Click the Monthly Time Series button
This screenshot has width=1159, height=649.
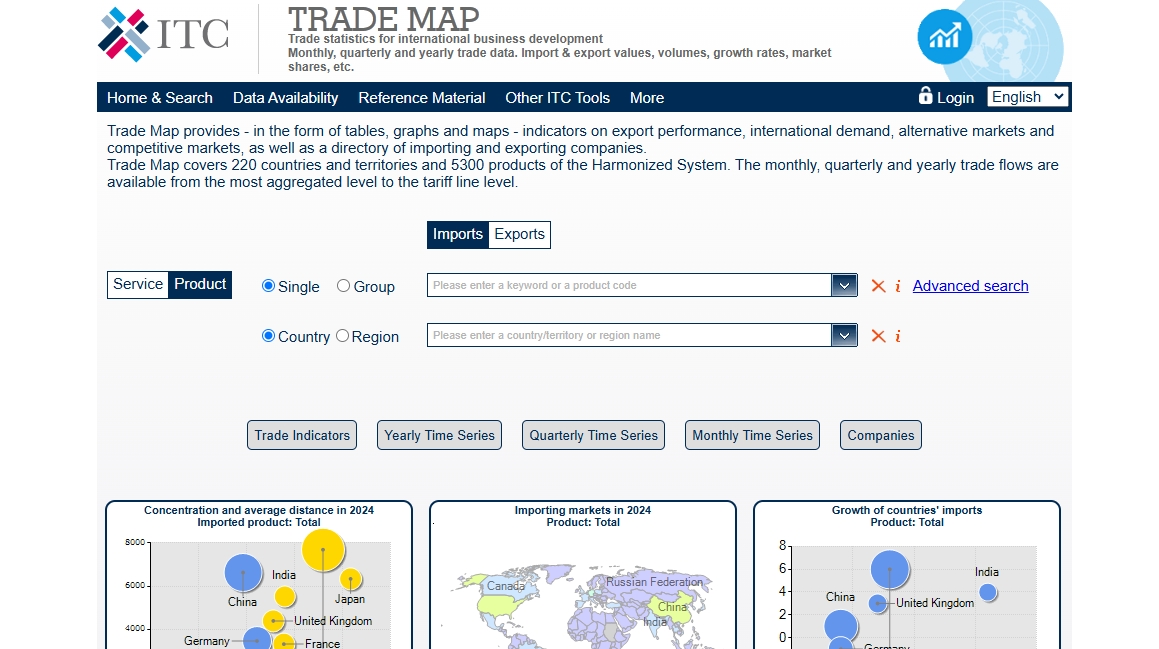point(752,435)
